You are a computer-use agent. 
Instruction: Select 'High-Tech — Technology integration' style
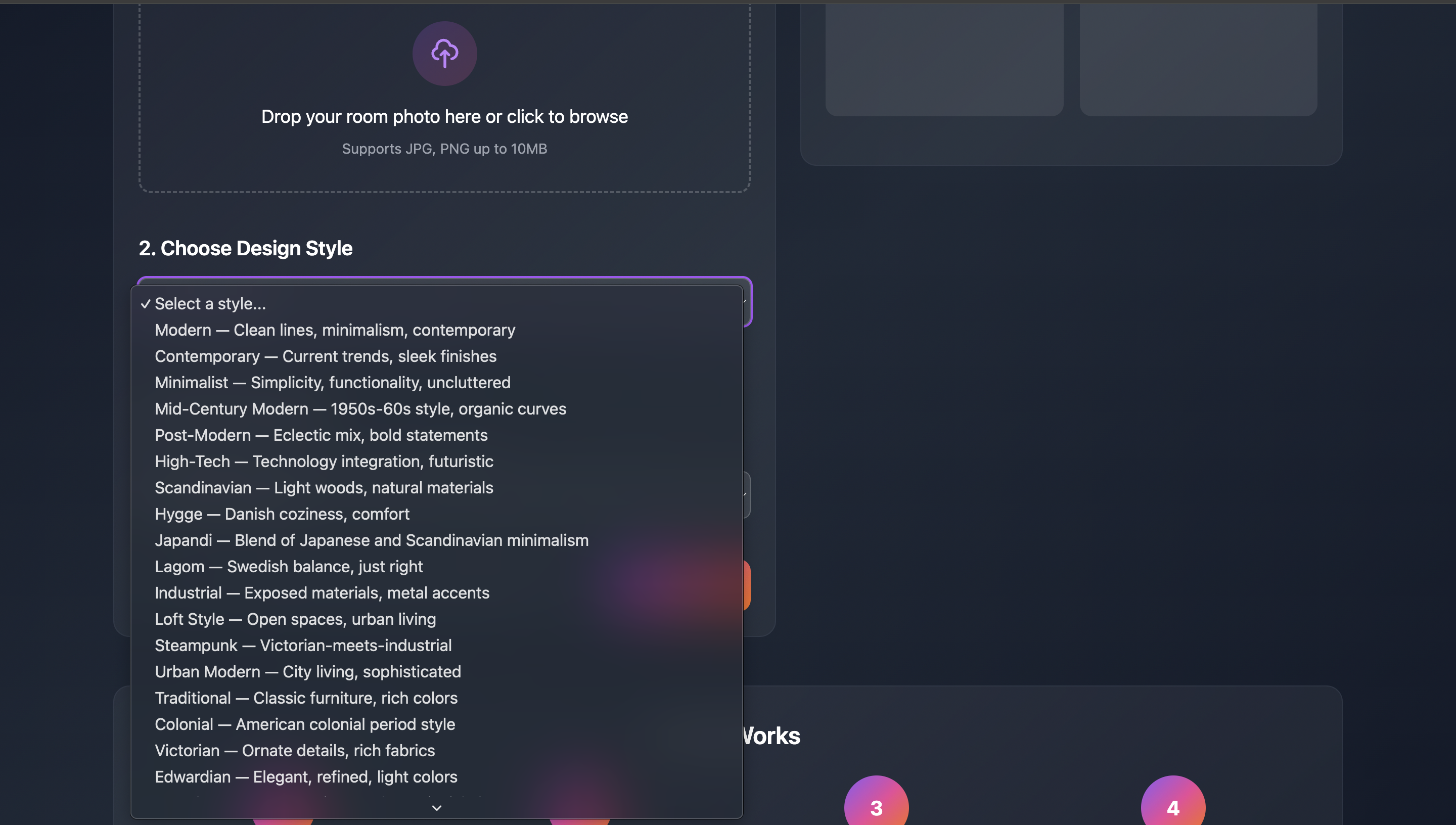(x=324, y=461)
